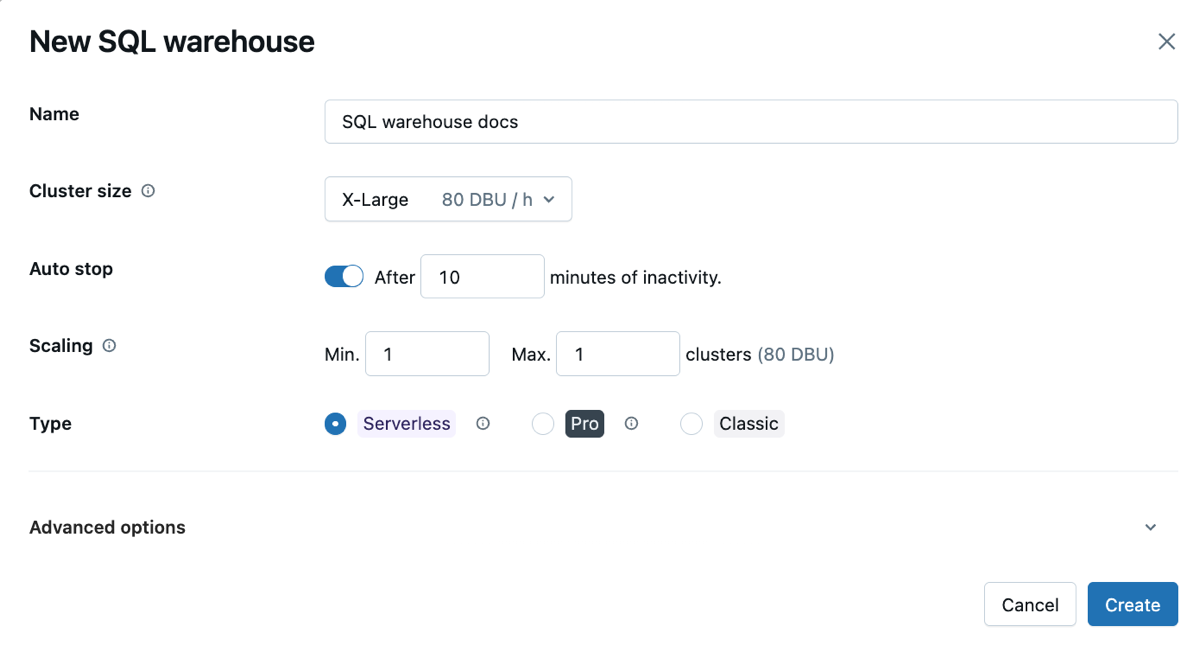Viewport: 1200px width, 659px height.
Task: Click the Pro badge label
Action: click(584, 423)
